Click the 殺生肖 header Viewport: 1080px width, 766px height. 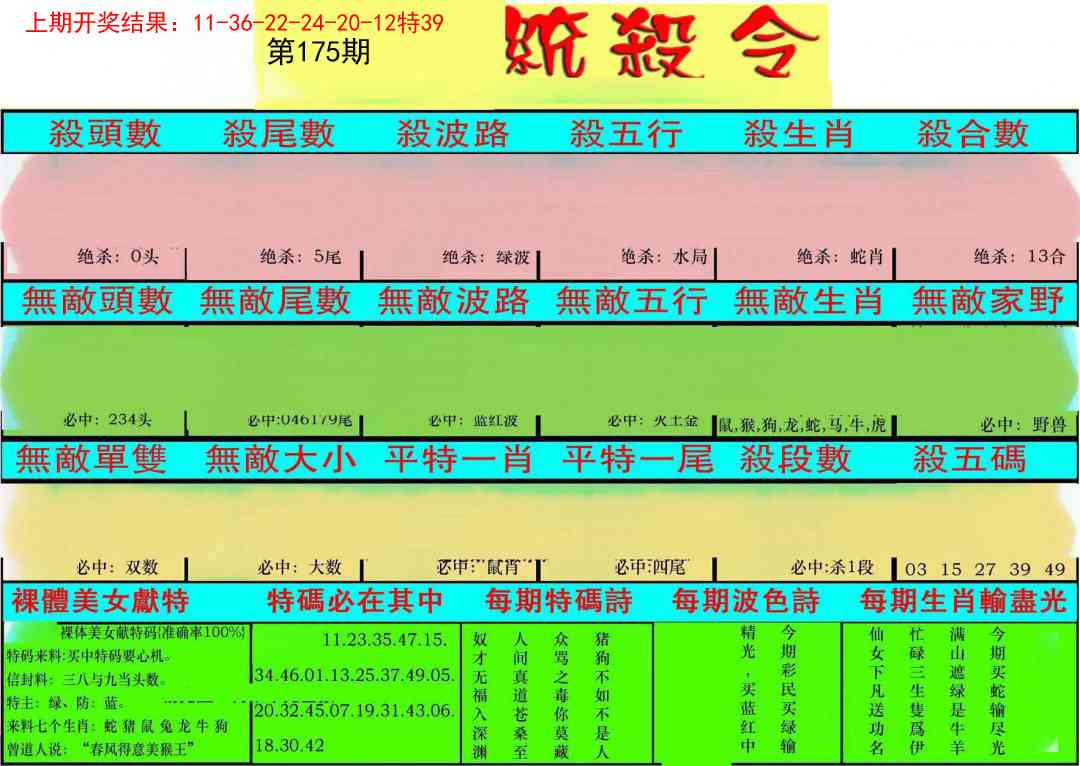point(799,134)
